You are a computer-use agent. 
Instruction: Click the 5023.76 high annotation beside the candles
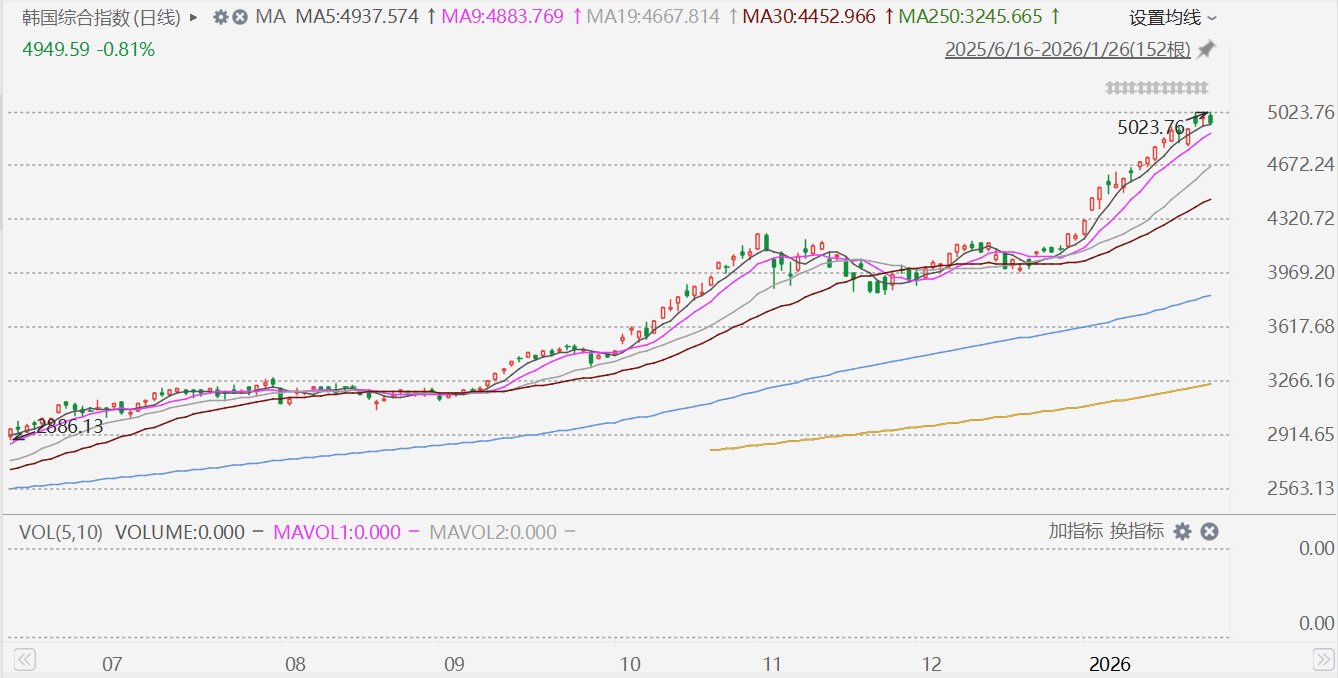pos(1151,127)
